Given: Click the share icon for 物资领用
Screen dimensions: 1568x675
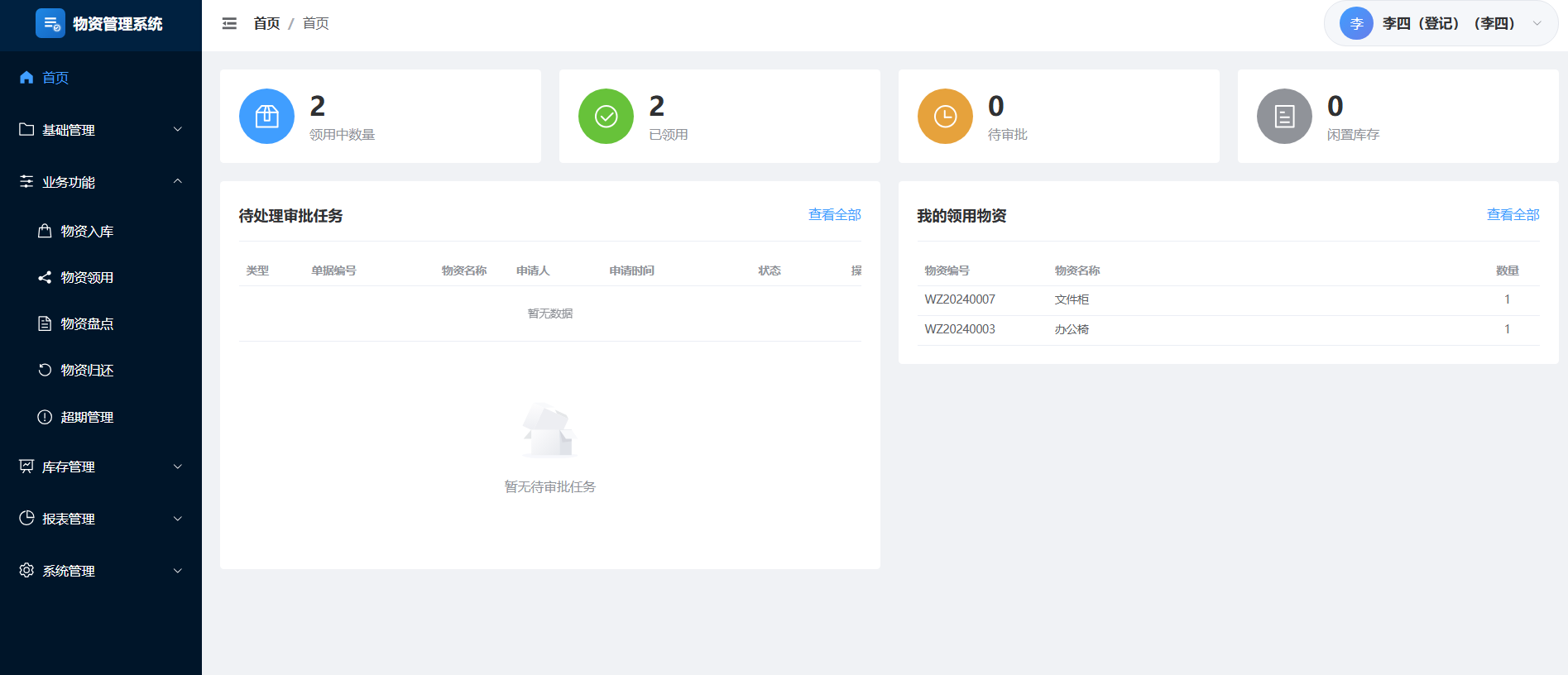Looking at the screenshot, I should click(x=45, y=277).
